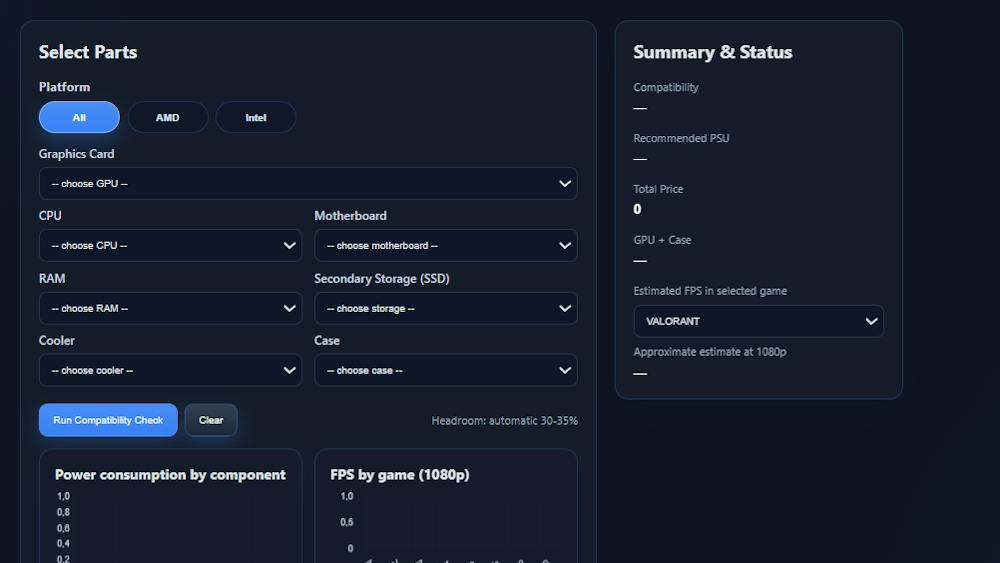Click the Clear button
Image resolution: width=1000 pixels, height=563 pixels.
211,420
